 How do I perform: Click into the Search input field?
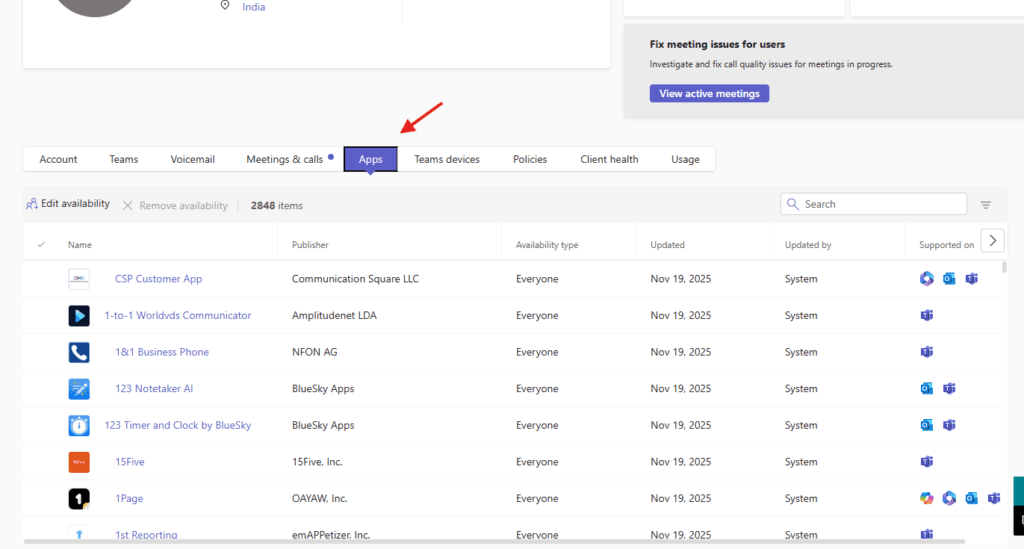coord(880,204)
